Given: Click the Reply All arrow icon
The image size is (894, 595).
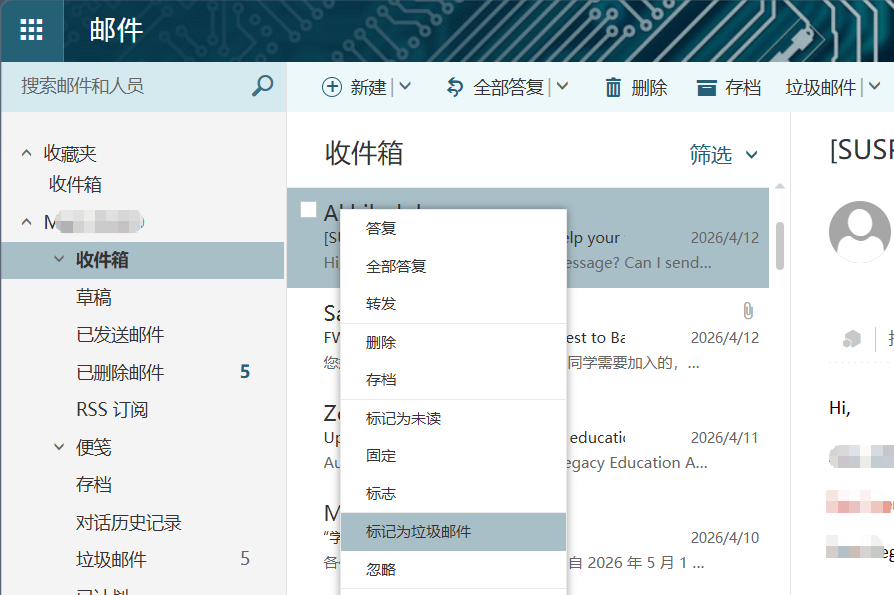Looking at the screenshot, I should coord(455,88).
